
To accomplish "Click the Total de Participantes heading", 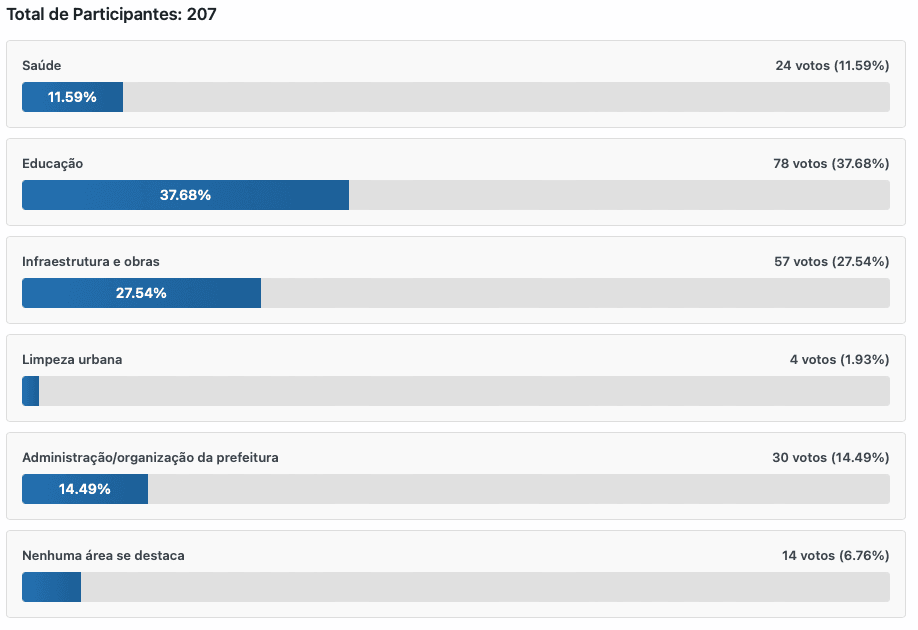I will point(112,14).
